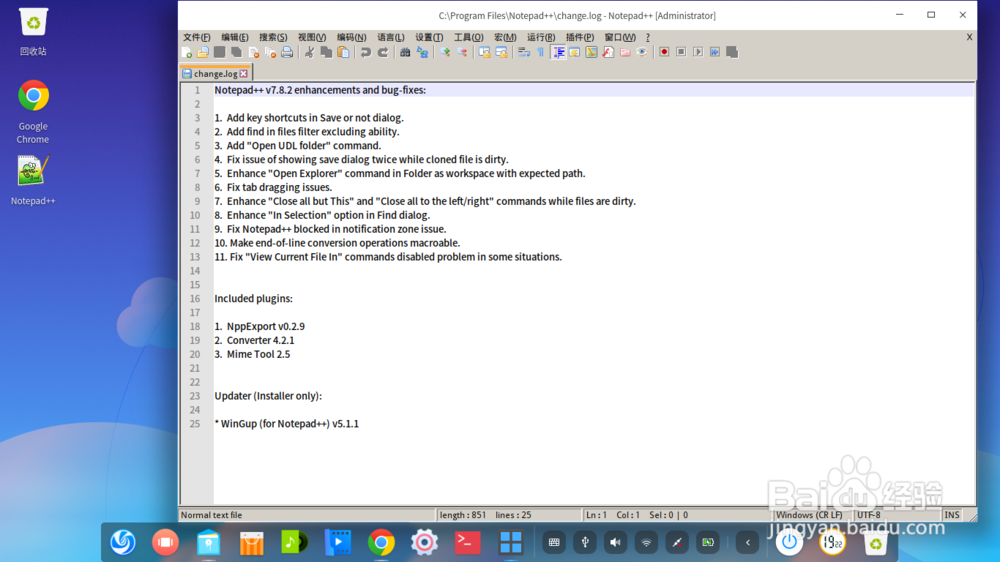Click the Cut scissors icon
Screen dimensions: 1000x562
click(309, 52)
